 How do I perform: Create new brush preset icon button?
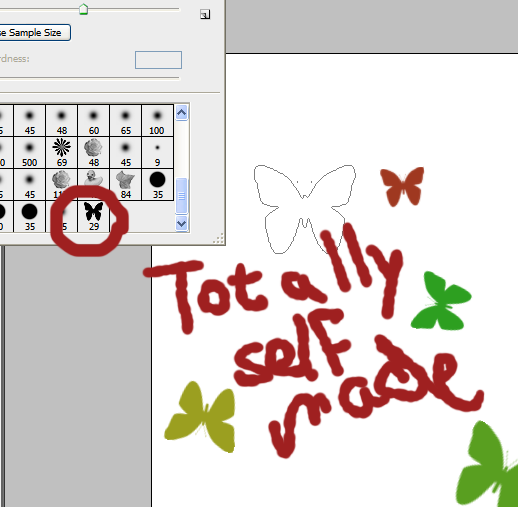[x=205, y=14]
